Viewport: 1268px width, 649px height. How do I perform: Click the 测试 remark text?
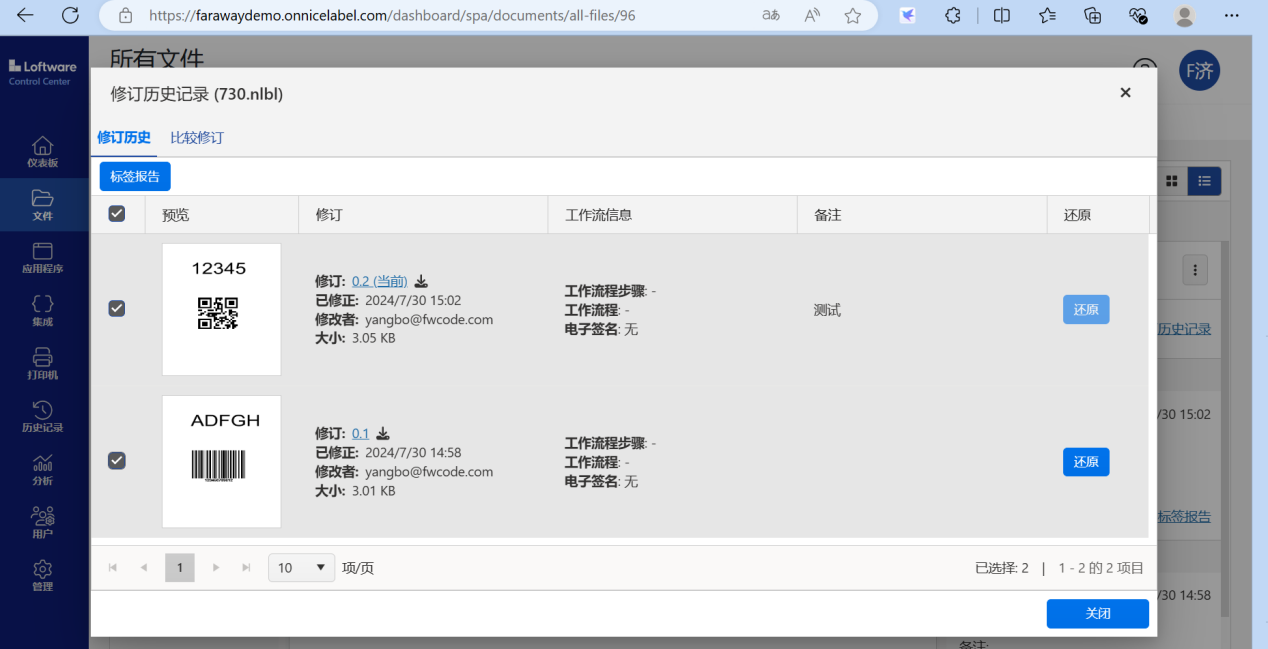click(x=827, y=310)
